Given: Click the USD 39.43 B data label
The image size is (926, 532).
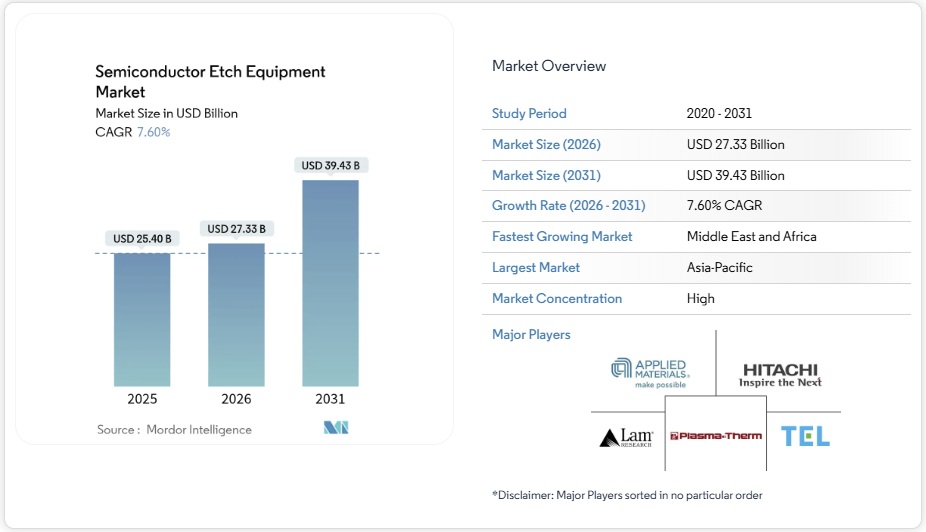Looking at the screenshot, I should [x=330, y=165].
